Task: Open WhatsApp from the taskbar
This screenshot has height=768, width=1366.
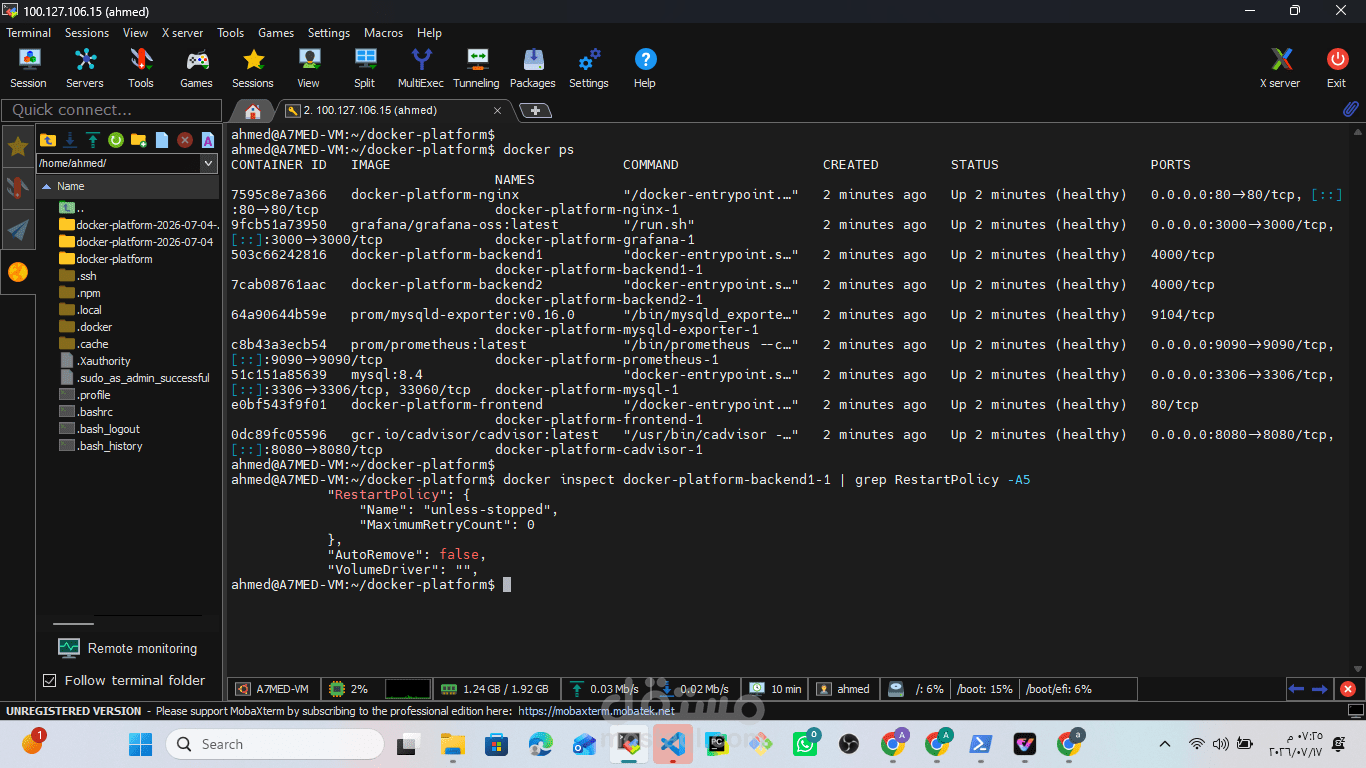Action: (805, 744)
